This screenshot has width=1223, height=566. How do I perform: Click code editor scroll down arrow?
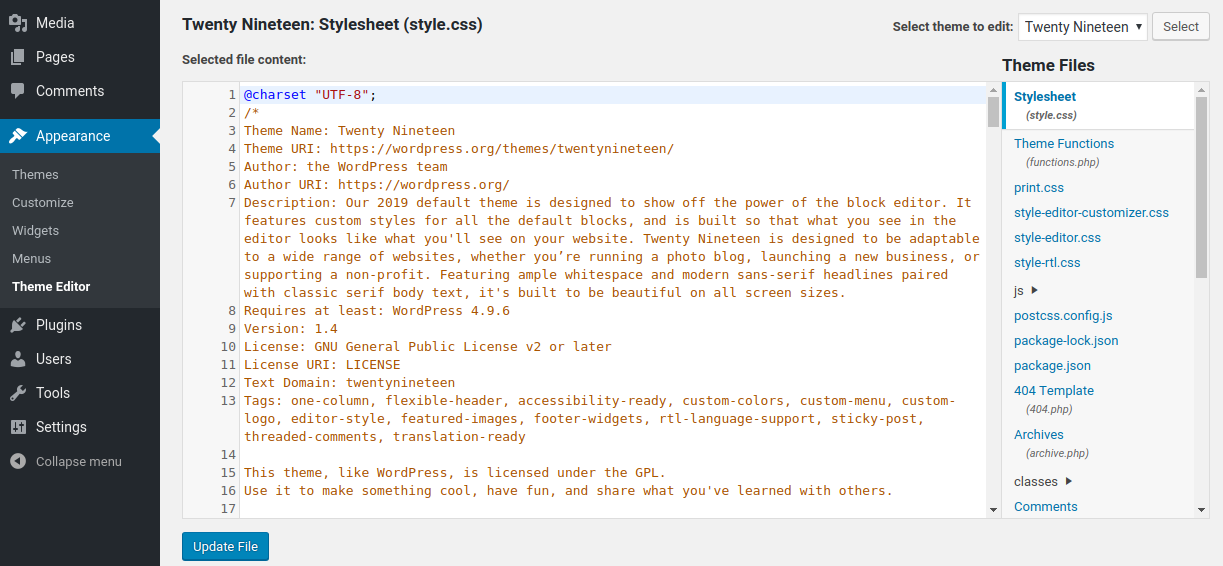point(993,510)
